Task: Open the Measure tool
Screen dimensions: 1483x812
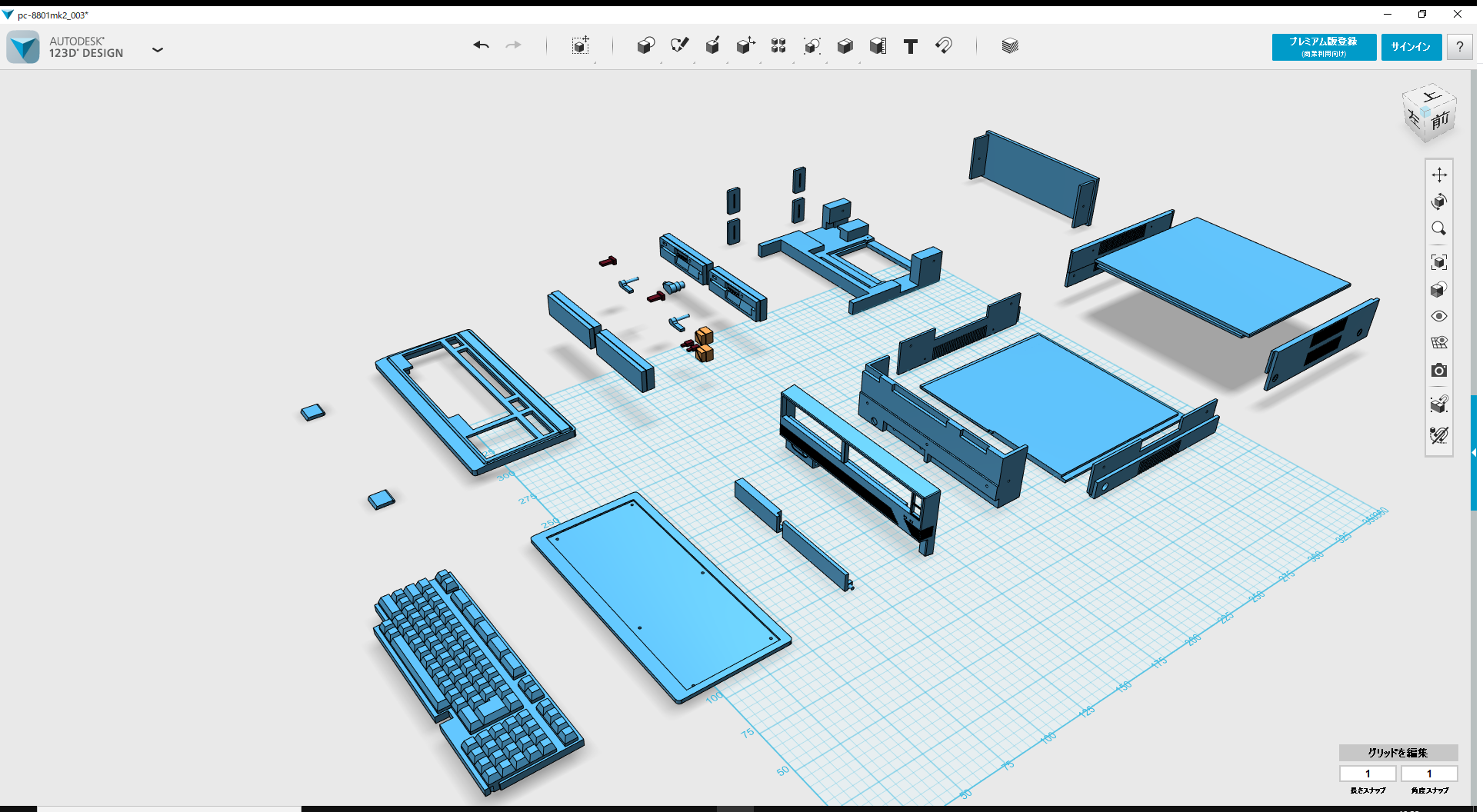Action: point(878,46)
